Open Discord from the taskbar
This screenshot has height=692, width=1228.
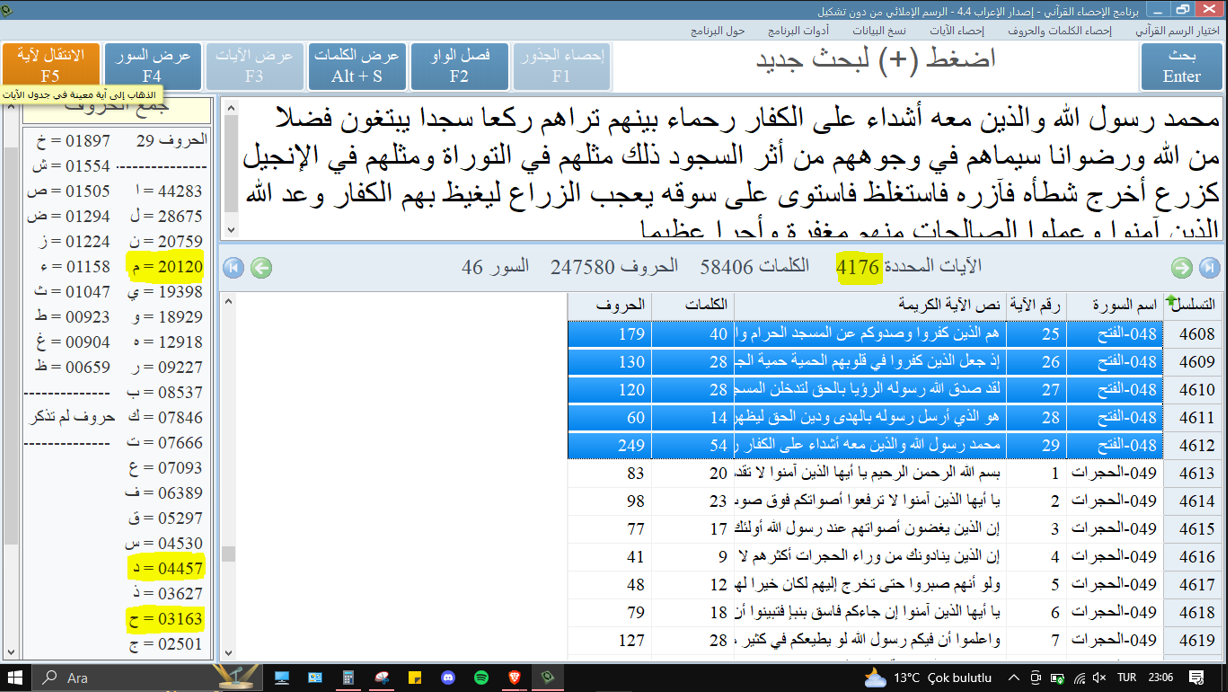[448, 677]
